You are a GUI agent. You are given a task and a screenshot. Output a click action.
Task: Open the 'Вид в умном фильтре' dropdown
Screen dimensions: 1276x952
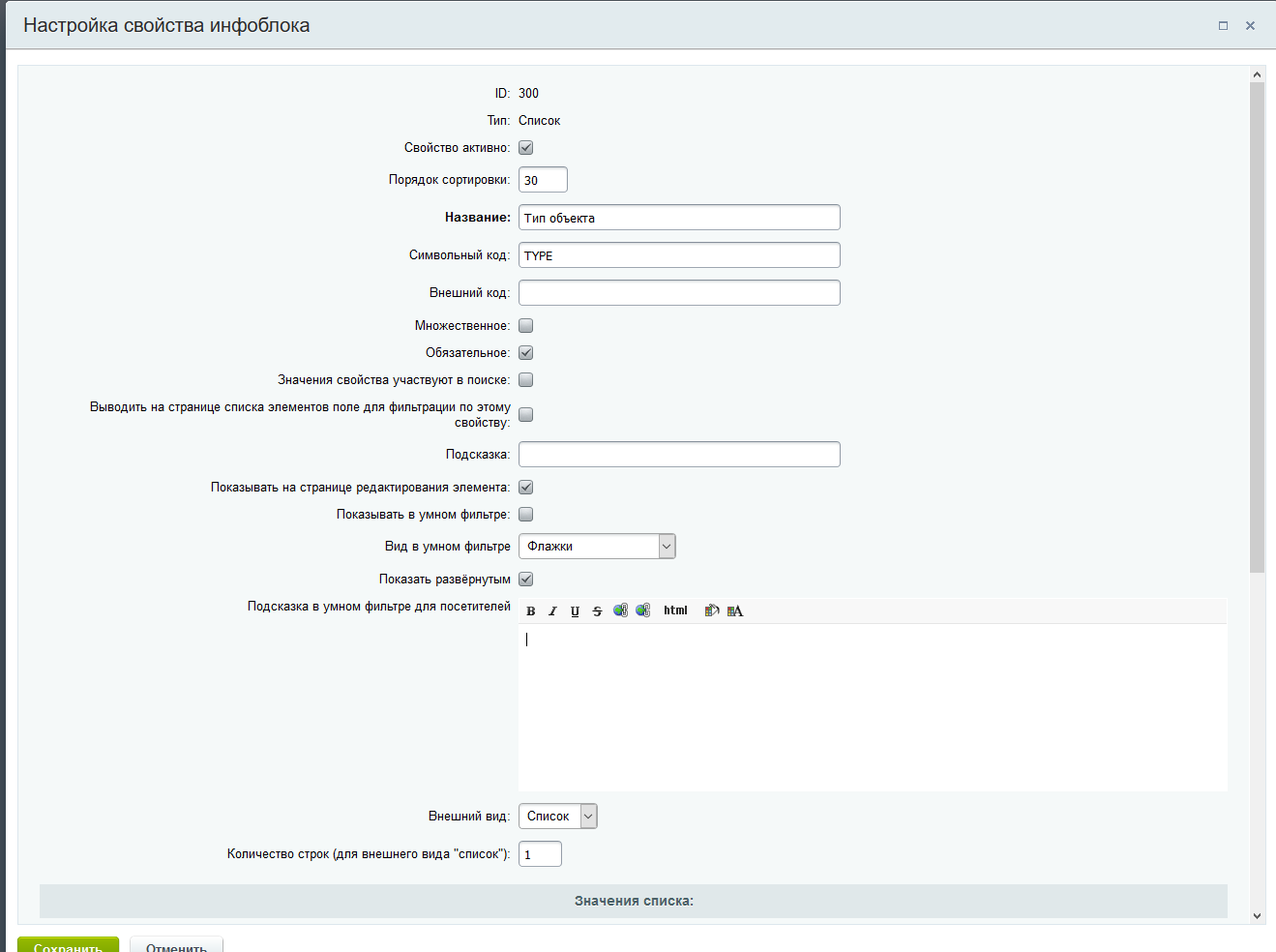click(597, 547)
